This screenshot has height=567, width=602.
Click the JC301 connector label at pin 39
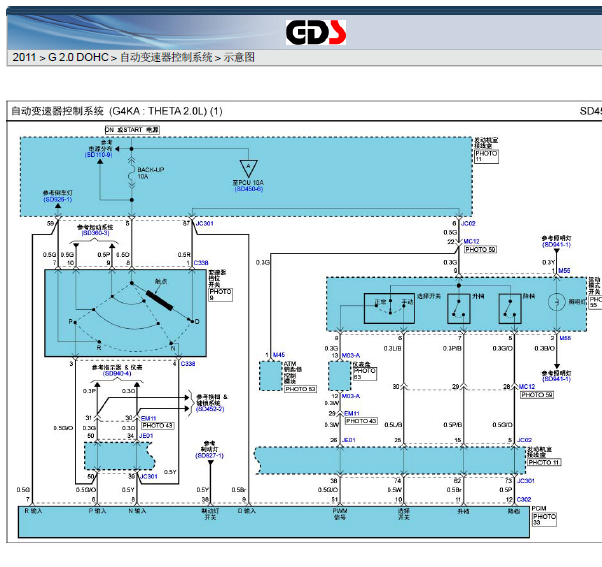coord(149,476)
